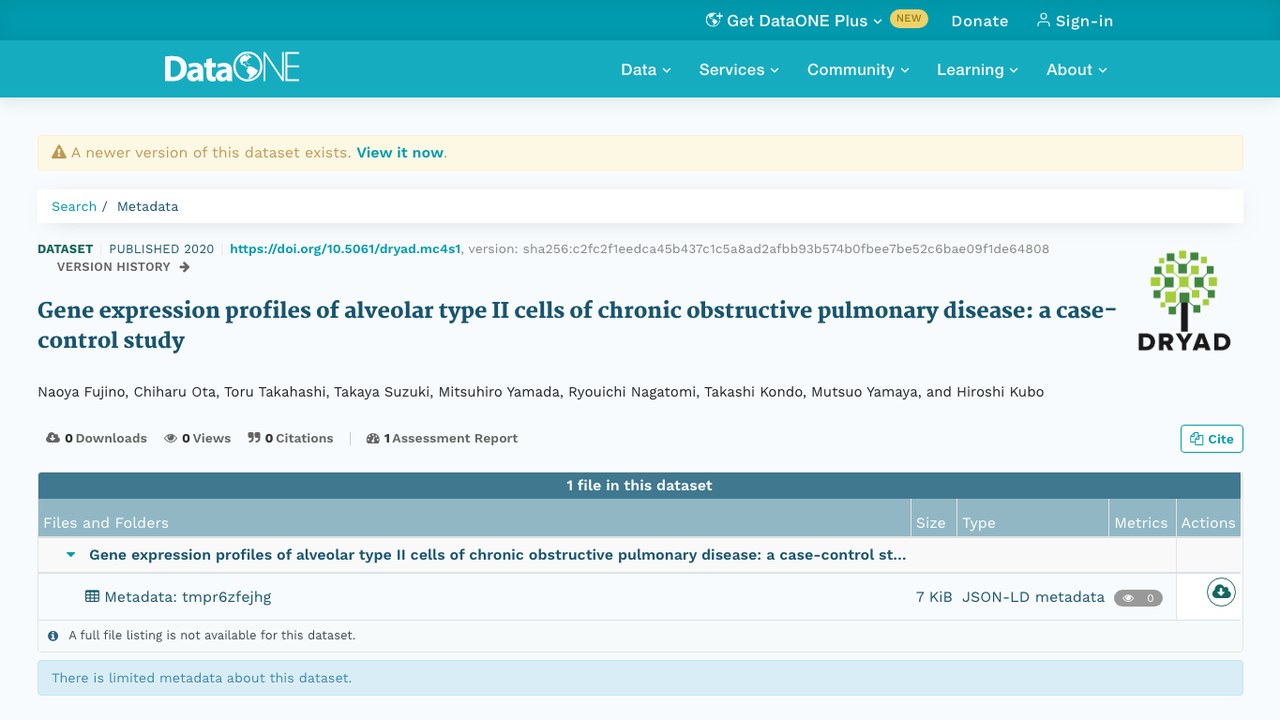Click the limited metadata notice banner
Screen dimensions: 1280x720
(x=640, y=678)
